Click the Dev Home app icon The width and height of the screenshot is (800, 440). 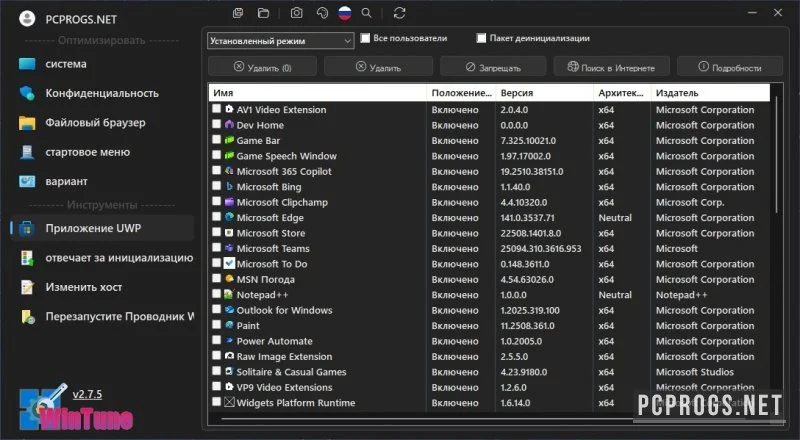click(x=229, y=125)
